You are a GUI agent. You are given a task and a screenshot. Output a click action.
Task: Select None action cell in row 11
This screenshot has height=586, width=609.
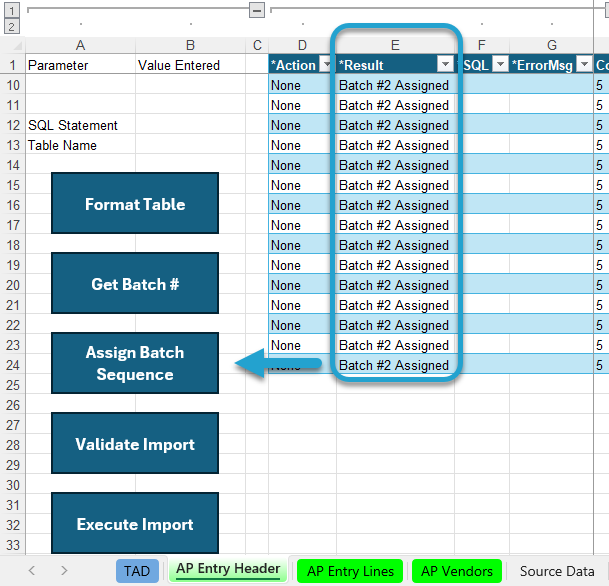(x=302, y=105)
